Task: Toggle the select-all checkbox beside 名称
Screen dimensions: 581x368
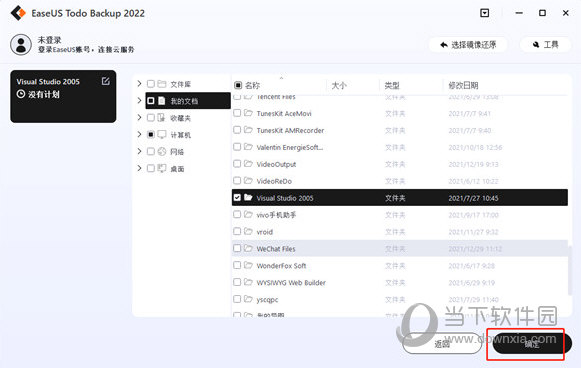Action: (238, 86)
